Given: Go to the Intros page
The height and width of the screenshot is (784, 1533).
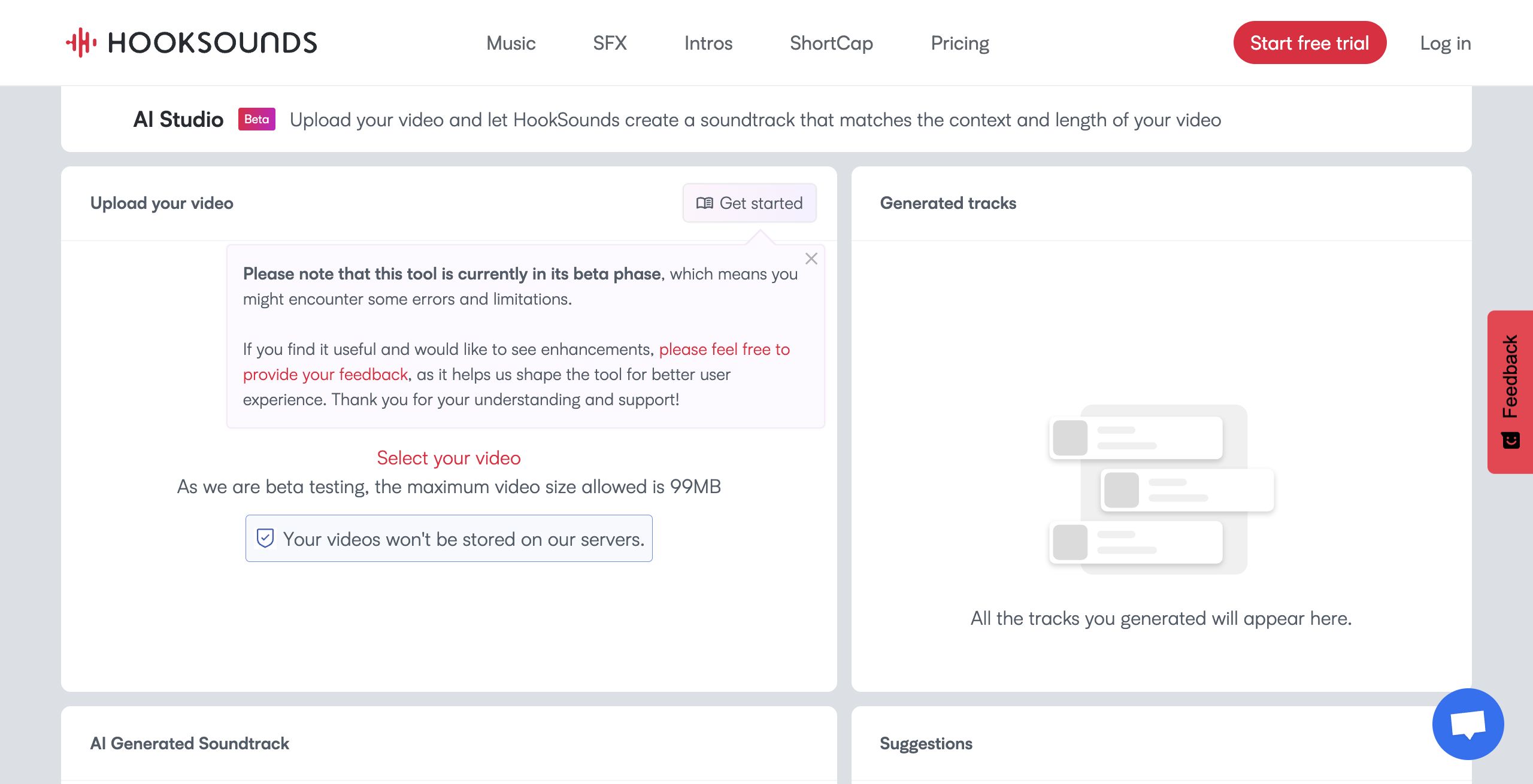Looking at the screenshot, I should point(708,43).
